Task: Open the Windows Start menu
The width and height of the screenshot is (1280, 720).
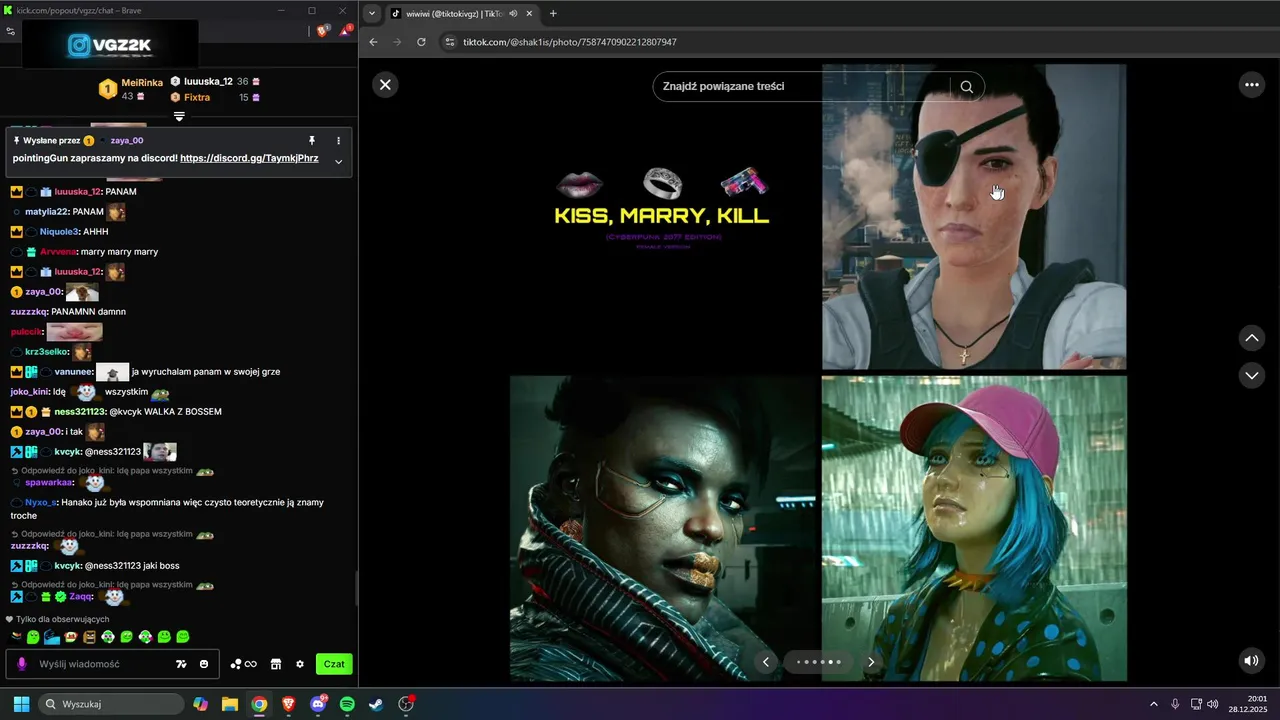Action: [21, 704]
